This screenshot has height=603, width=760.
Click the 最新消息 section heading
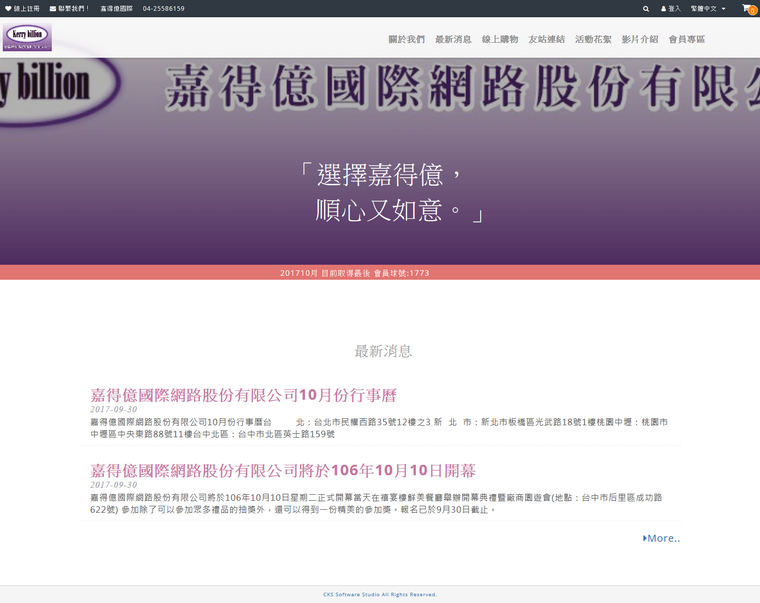[x=383, y=351]
